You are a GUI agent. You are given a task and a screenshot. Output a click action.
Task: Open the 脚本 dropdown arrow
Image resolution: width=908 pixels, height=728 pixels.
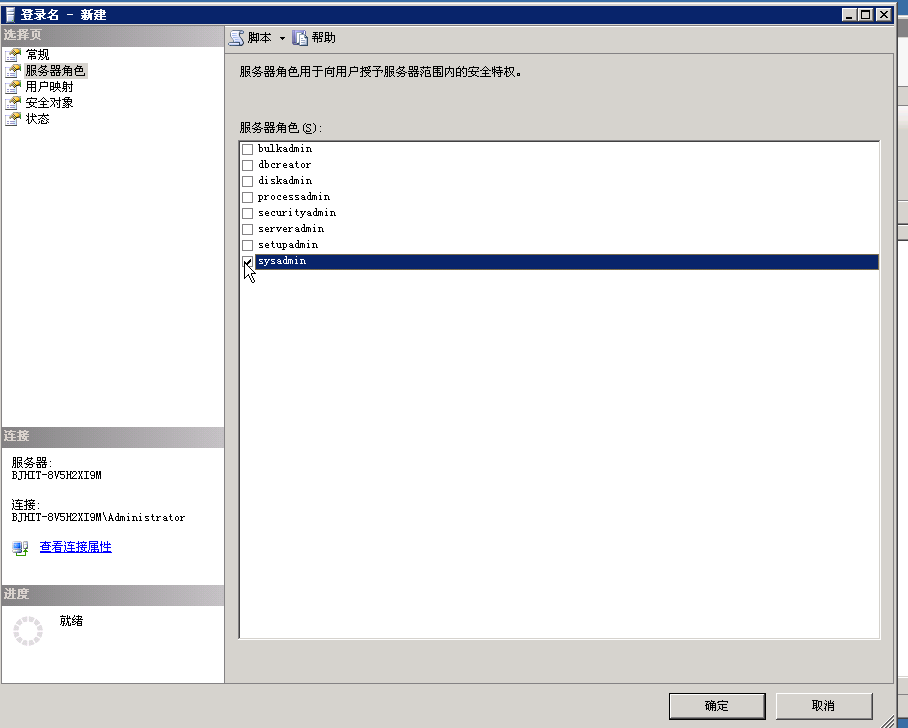[x=282, y=38]
